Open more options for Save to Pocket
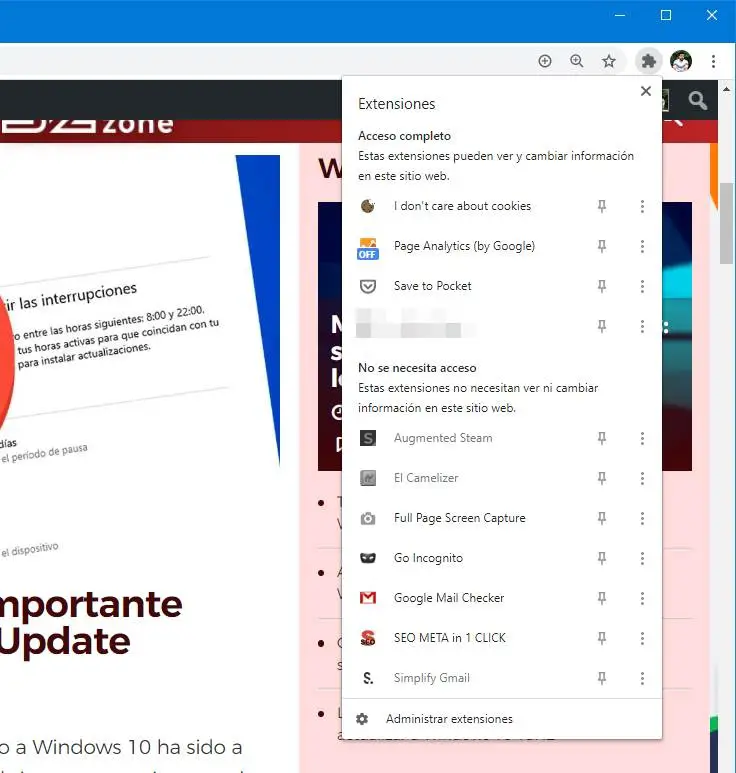This screenshot has height=773, width=736. [x=642, y=286]
